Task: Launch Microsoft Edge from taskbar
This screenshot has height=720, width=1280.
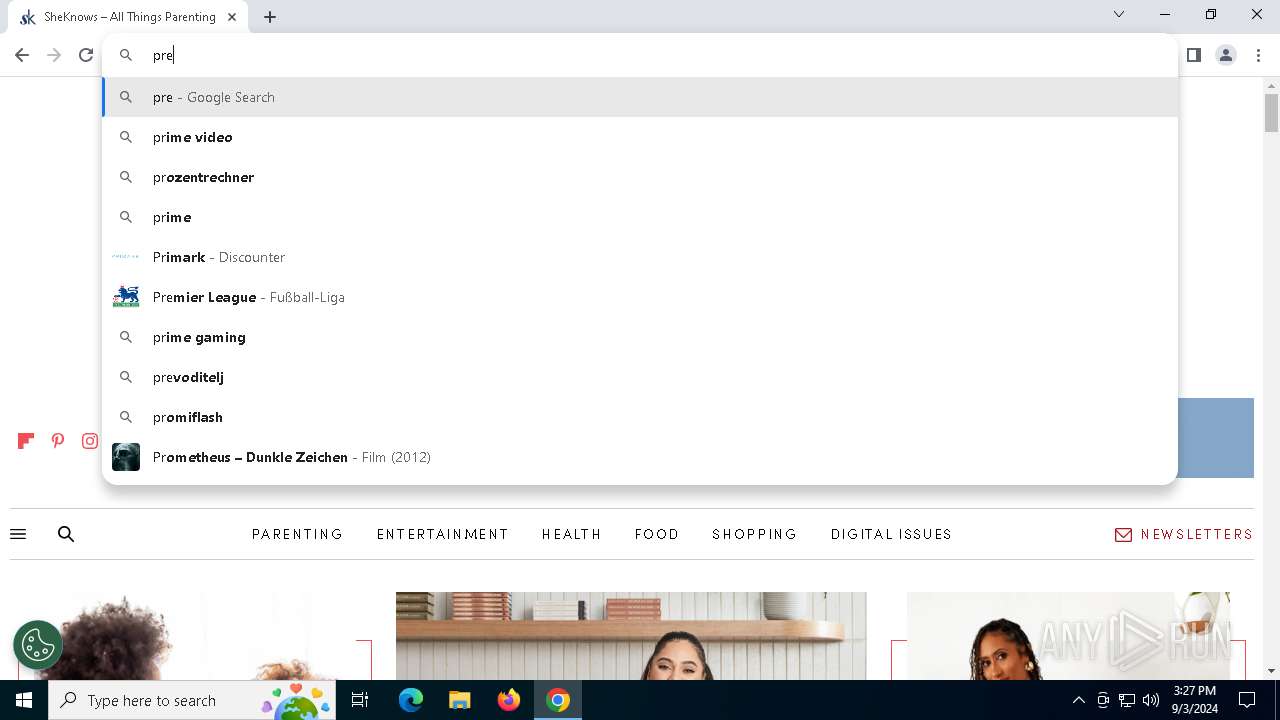Action: tap(411, 700)
